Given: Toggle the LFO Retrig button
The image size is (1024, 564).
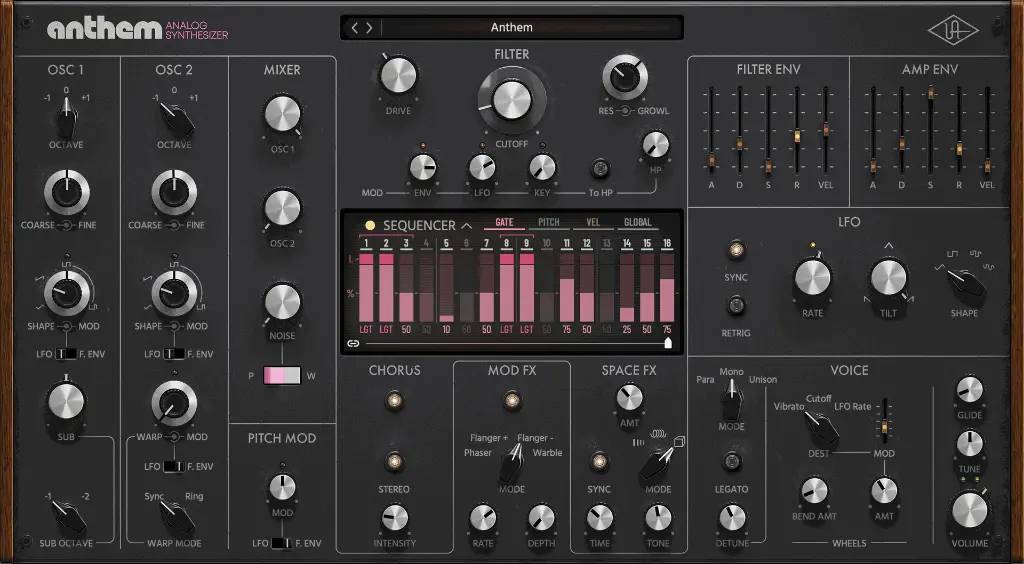Looking at the screenshot, I should pos(736,305).
